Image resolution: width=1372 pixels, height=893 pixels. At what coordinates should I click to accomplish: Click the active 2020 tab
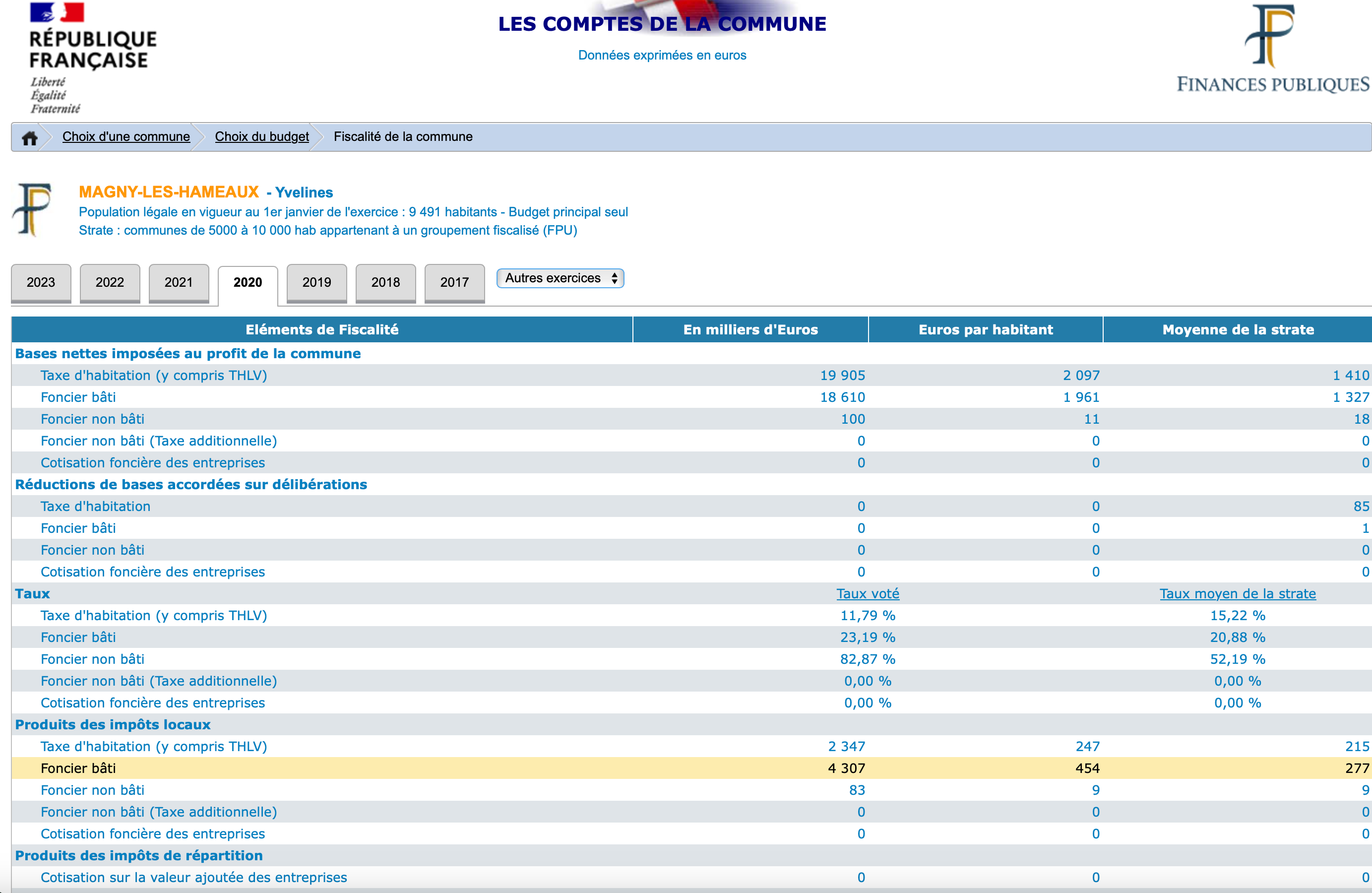[x=248, y=282]
